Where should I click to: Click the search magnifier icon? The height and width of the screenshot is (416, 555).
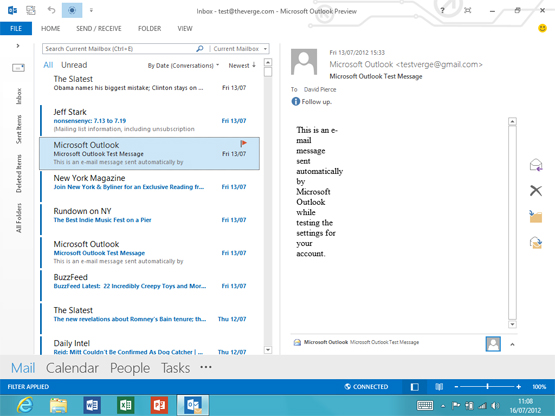[200, 49]
